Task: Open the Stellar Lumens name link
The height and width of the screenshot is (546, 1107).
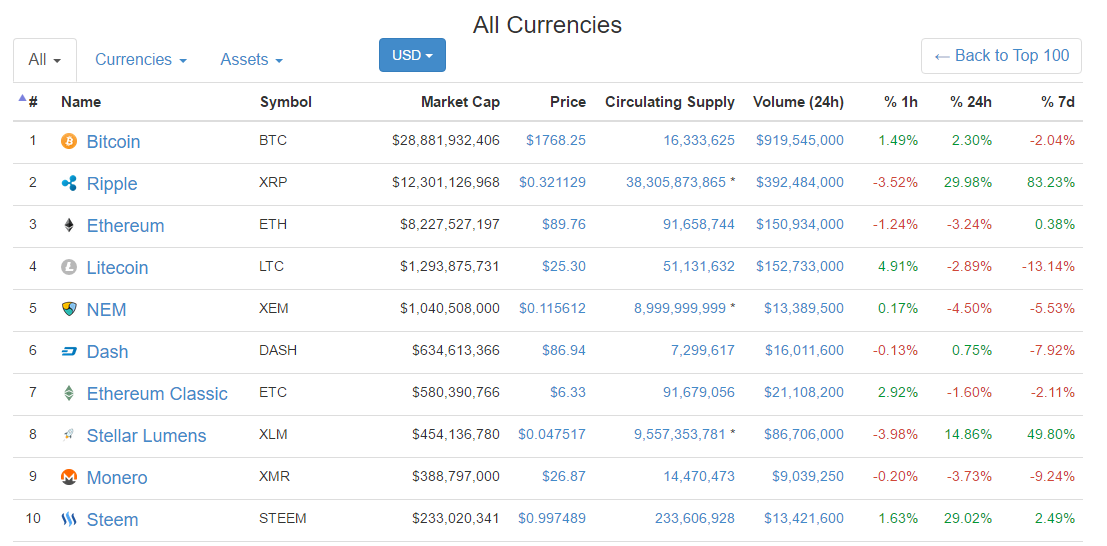Action: 146,436
